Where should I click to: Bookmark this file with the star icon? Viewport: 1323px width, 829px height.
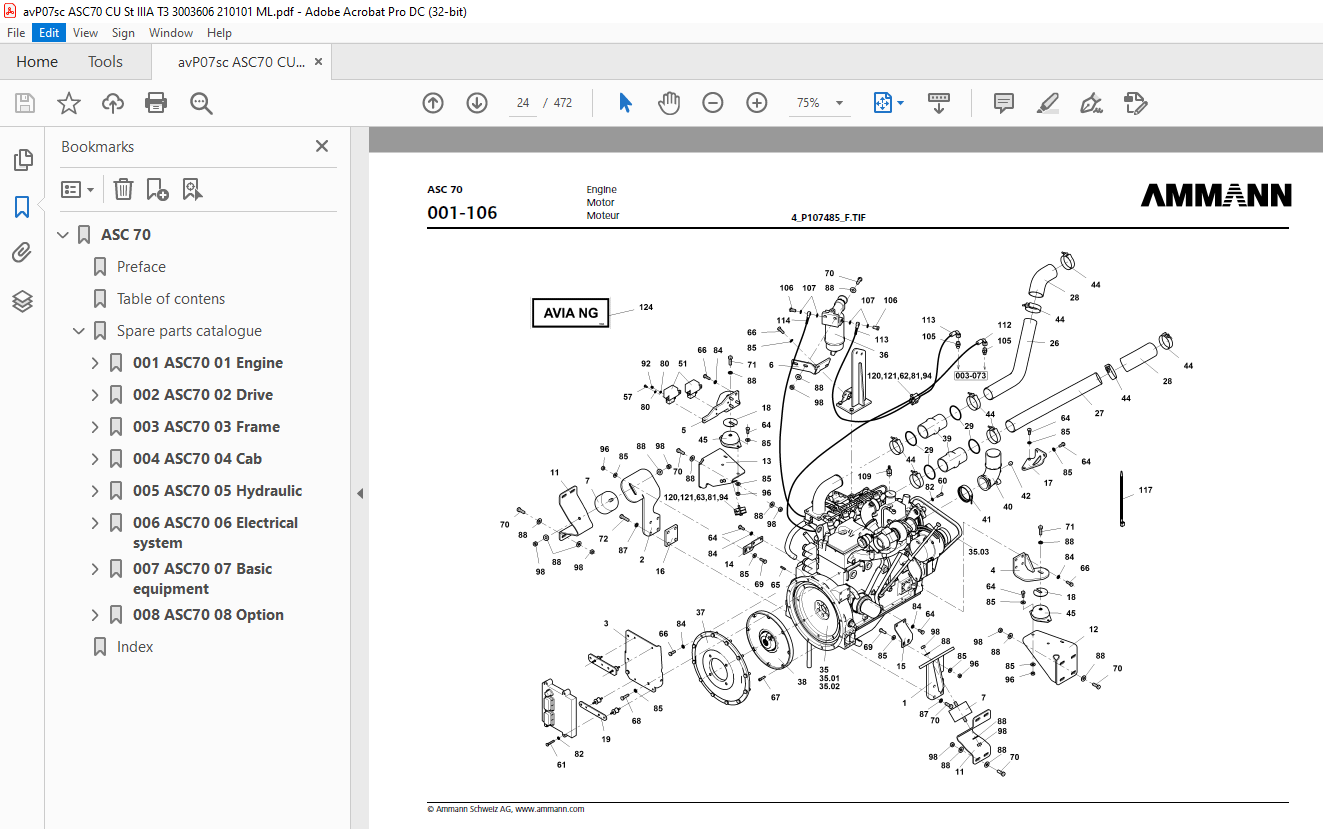tap(69, 103)
